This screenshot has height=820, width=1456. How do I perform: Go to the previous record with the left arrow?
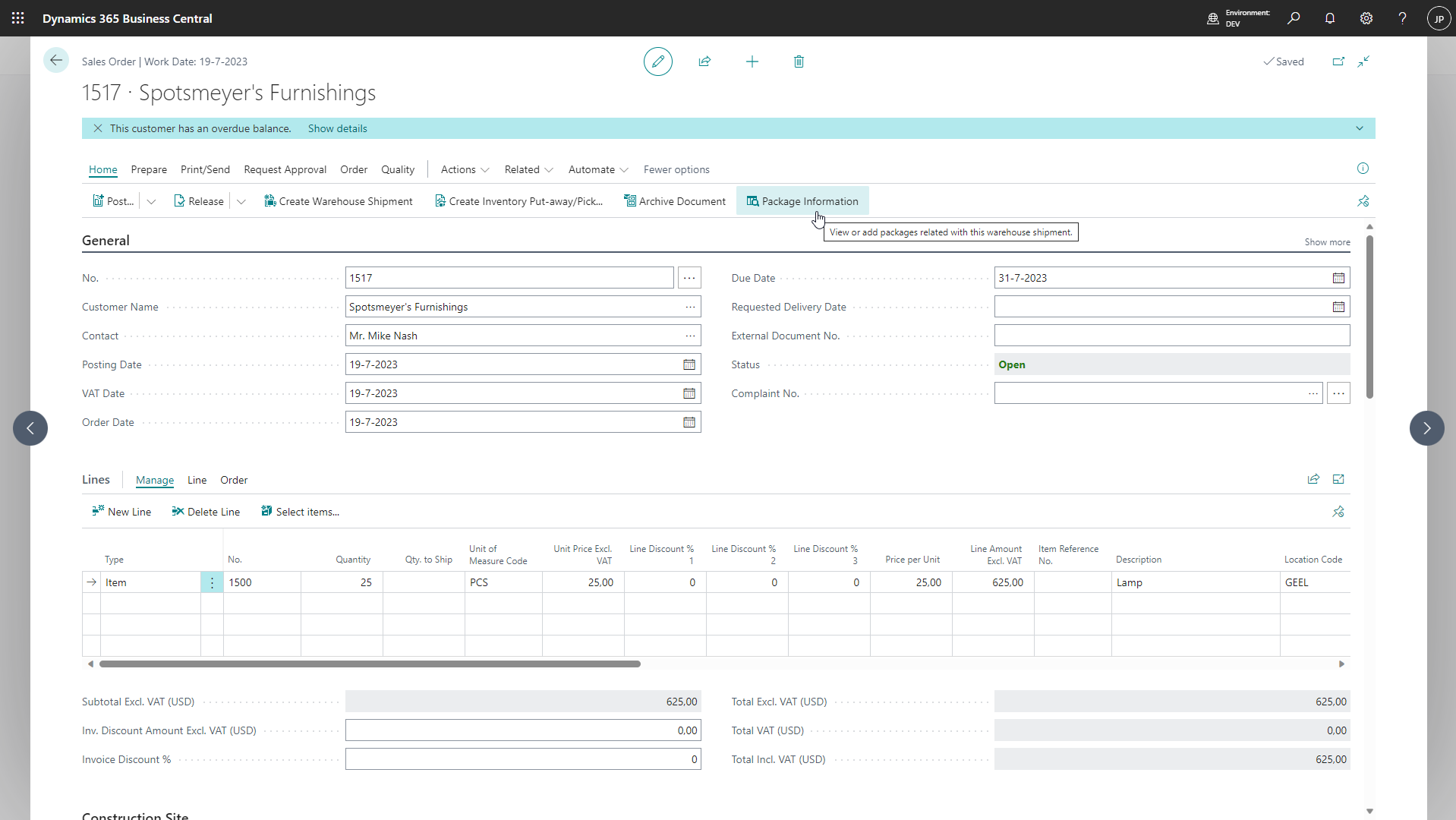pyautogui.click(x=30, y=428)
